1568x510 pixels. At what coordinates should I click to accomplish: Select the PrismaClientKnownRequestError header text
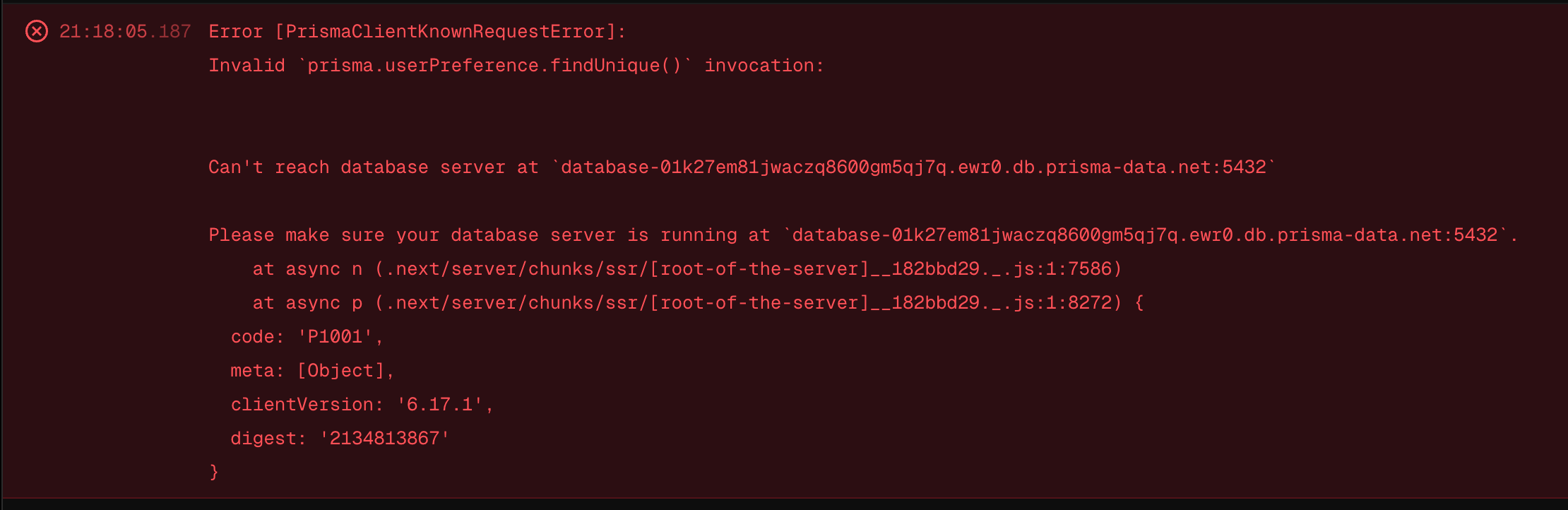[x=445, y=31]
